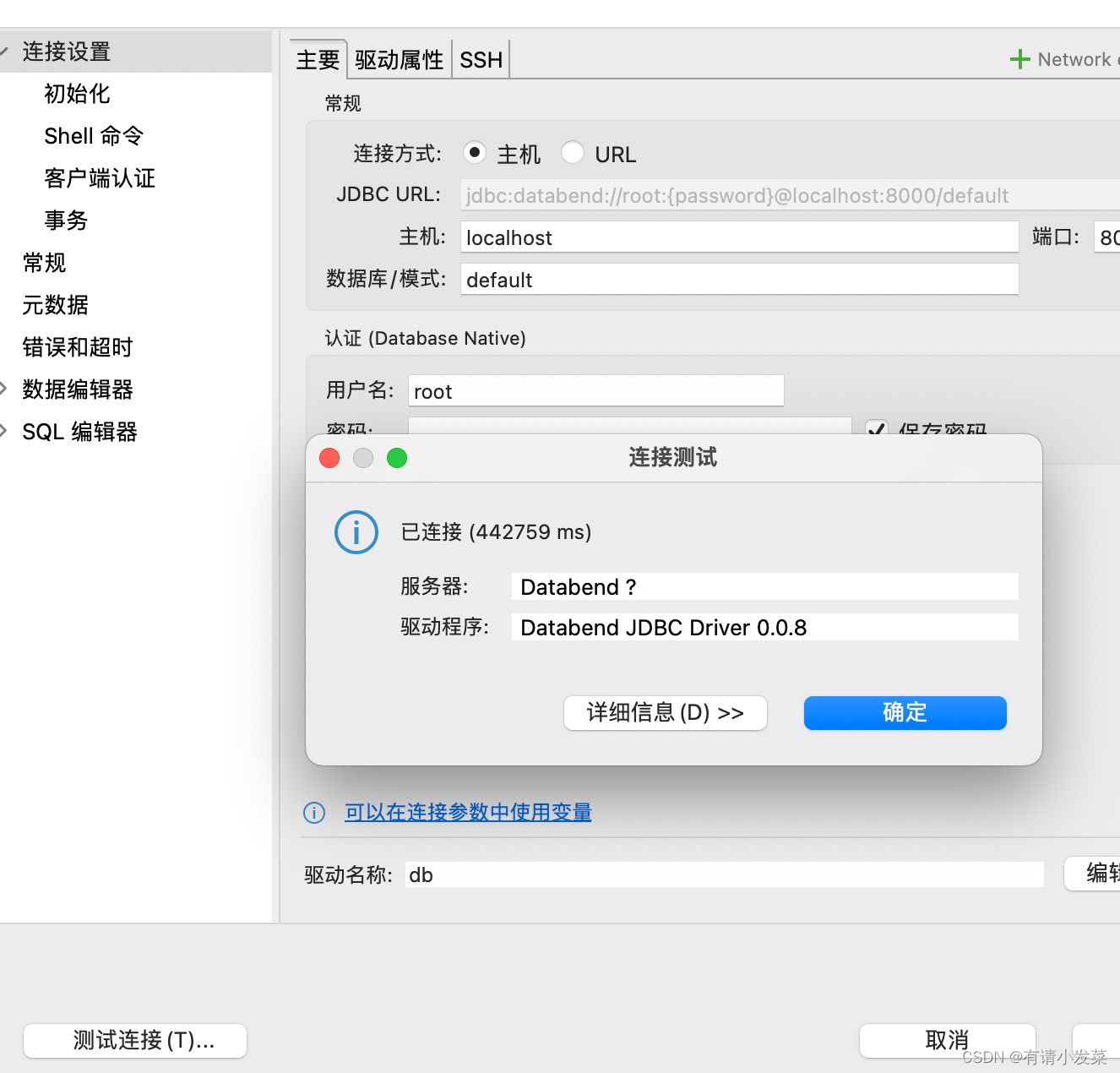Click the info icon beside the variables hint
The width and height of the screenshot is (1120, 1073).
click(313, 812)
